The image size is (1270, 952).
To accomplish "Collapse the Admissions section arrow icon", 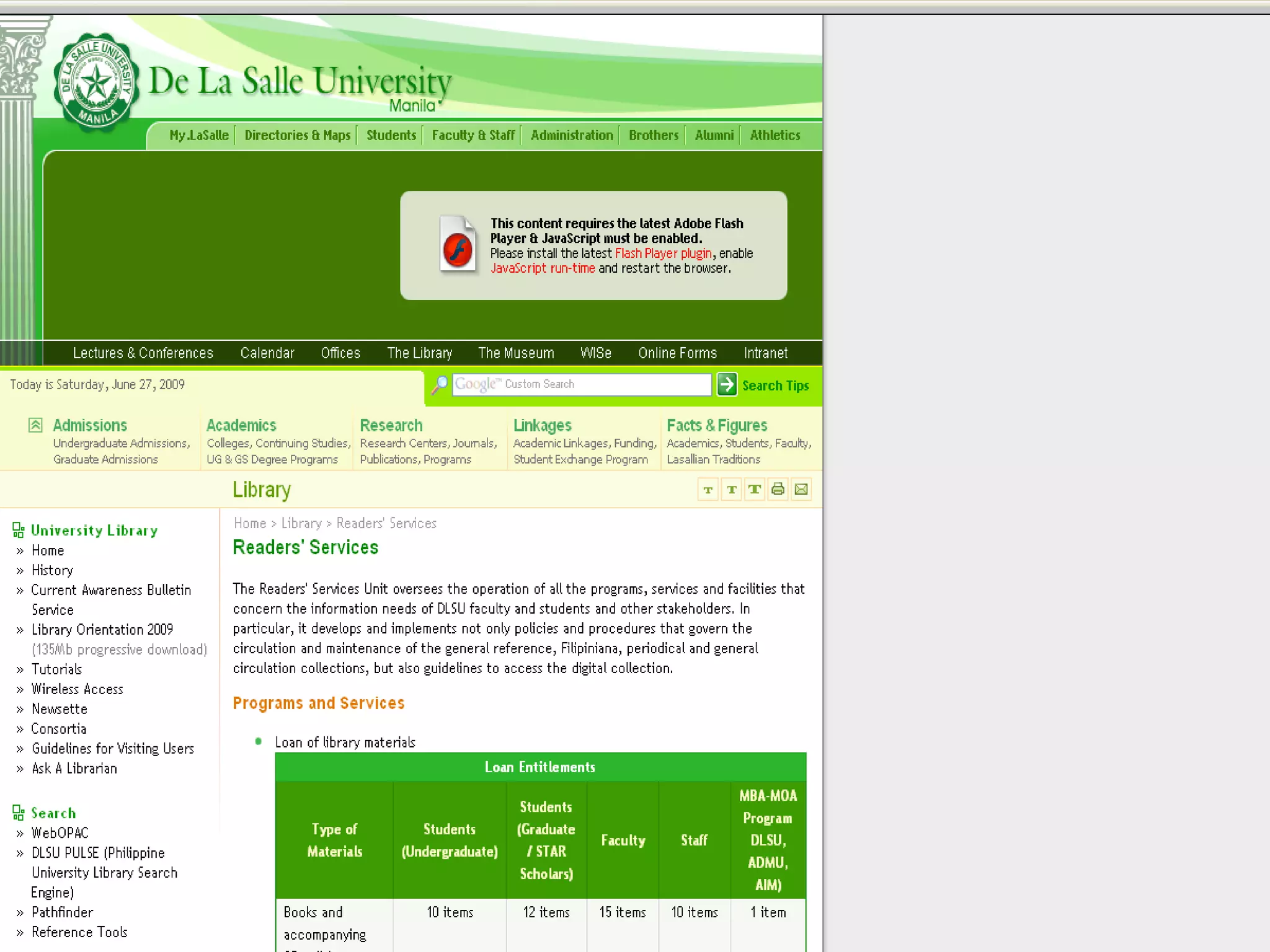I will [x=35, y=425].
